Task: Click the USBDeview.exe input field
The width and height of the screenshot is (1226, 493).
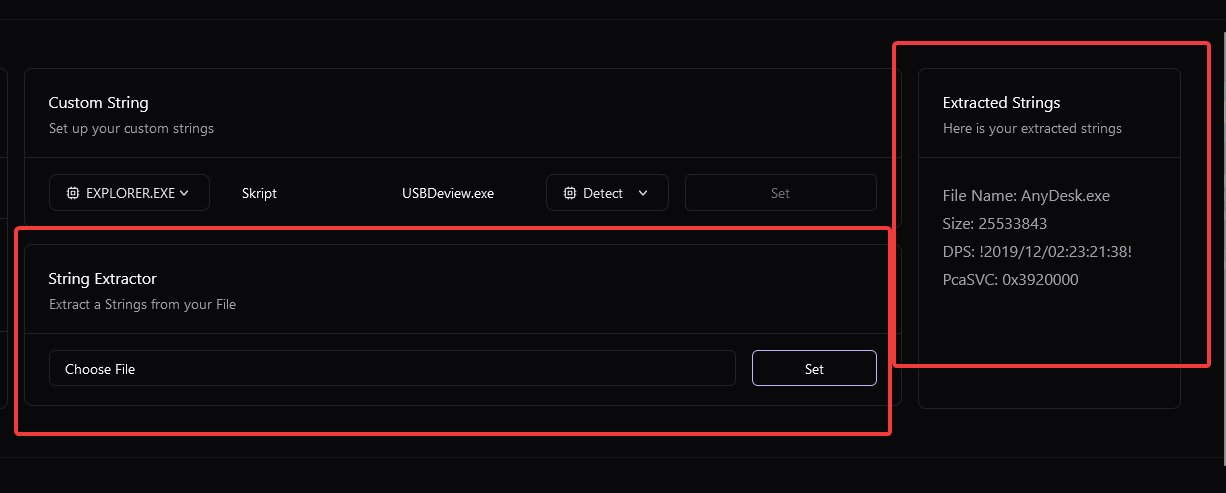Action: [447, 193]
